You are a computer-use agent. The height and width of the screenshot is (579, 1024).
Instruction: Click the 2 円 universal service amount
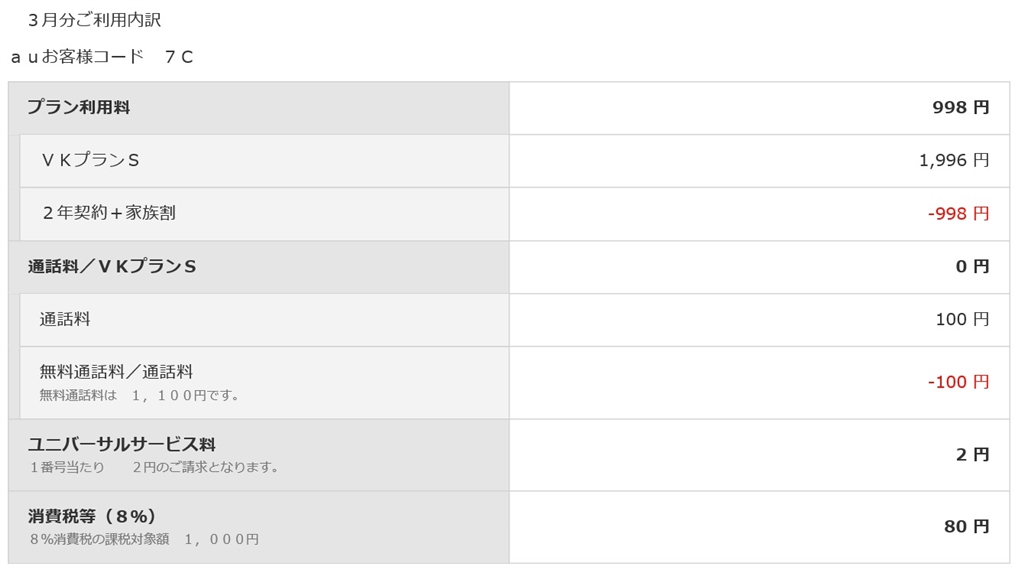click(972, 454)
